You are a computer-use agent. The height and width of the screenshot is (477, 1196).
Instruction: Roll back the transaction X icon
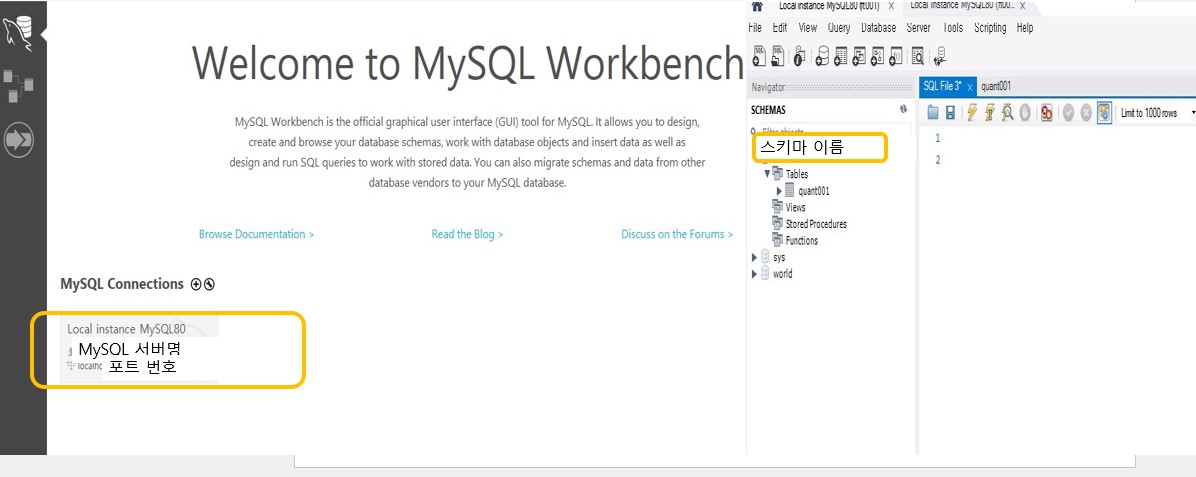1085,113
